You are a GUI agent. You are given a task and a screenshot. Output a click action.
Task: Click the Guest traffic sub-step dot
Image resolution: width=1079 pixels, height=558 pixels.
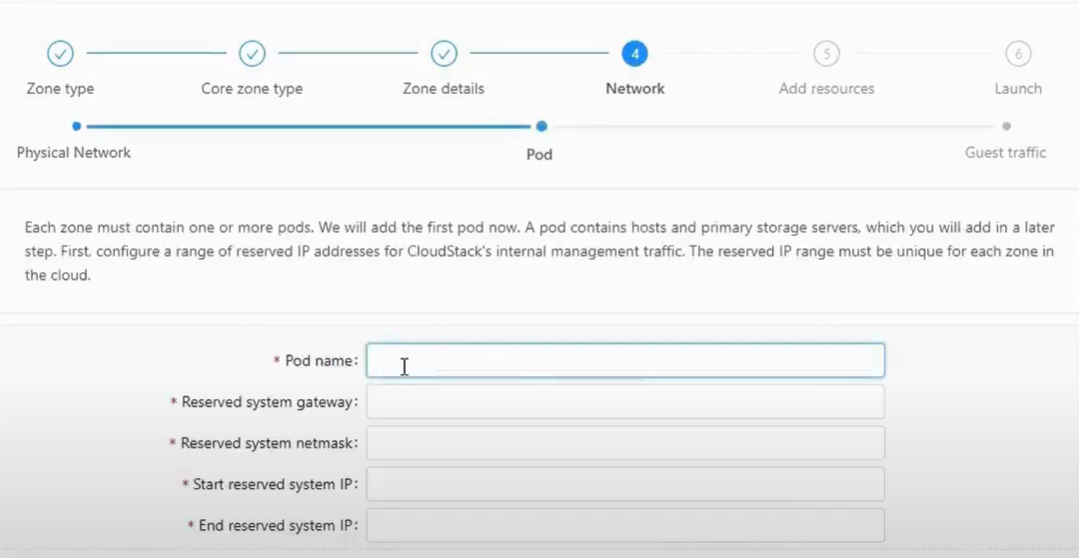(1007, 126)
